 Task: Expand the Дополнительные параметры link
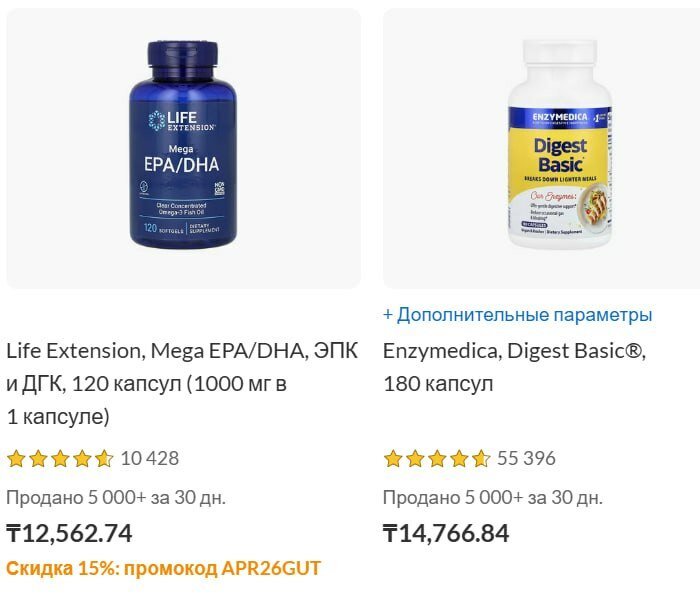click(x=518, y=315)
